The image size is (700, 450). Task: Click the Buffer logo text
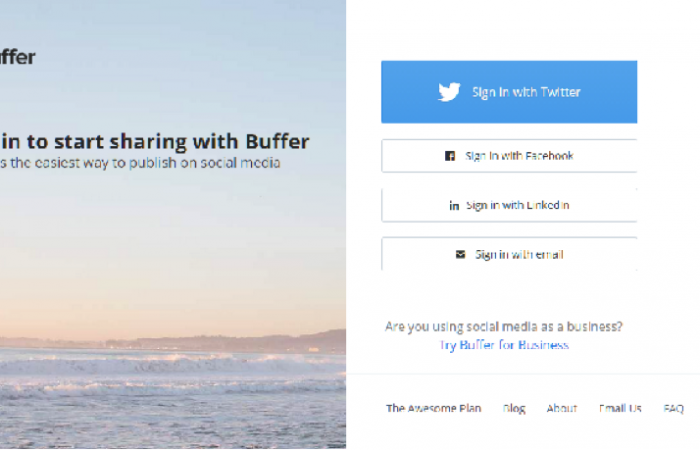(17, 57)
